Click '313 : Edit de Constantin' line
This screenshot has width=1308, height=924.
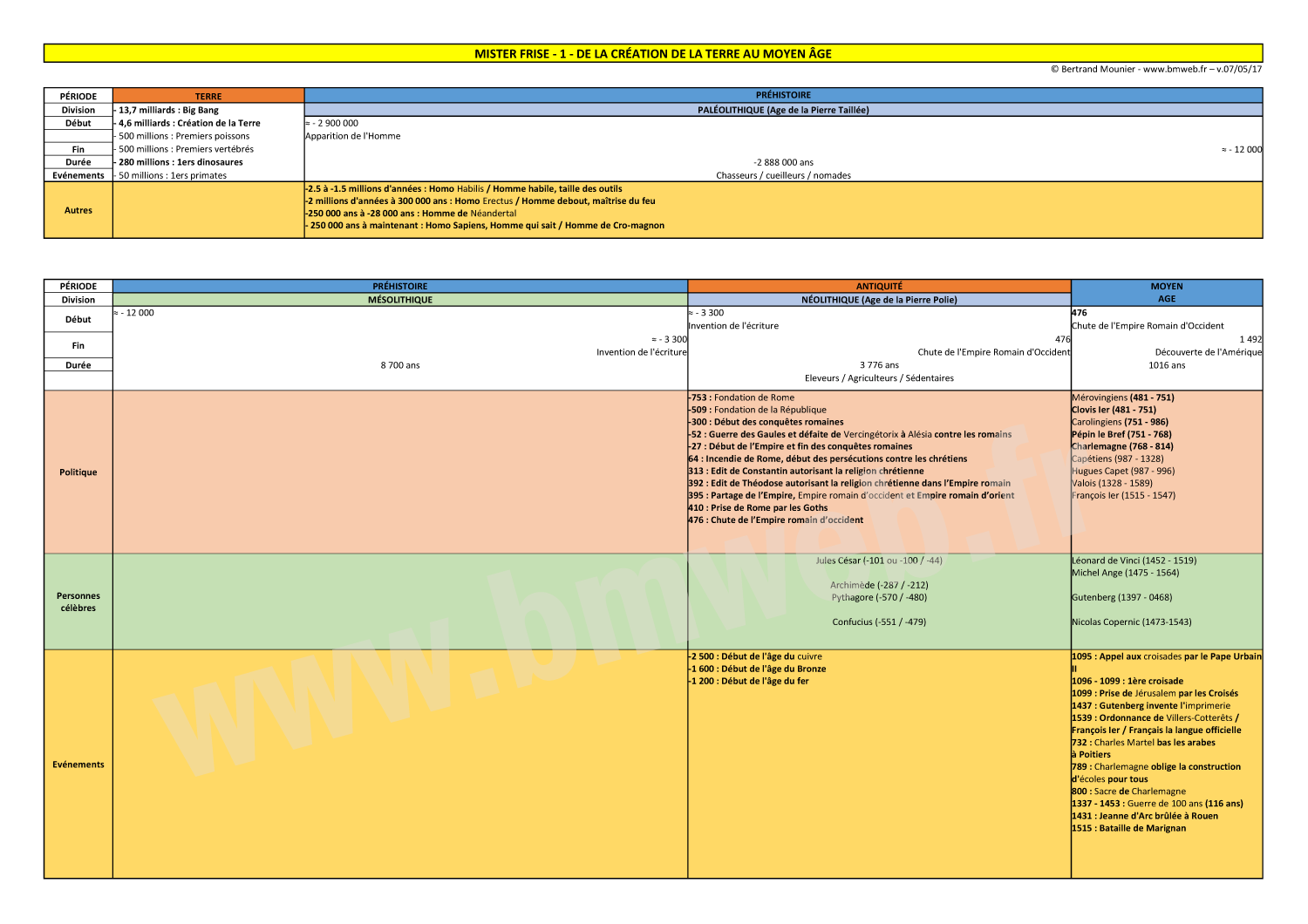click(x=806, y=471)
